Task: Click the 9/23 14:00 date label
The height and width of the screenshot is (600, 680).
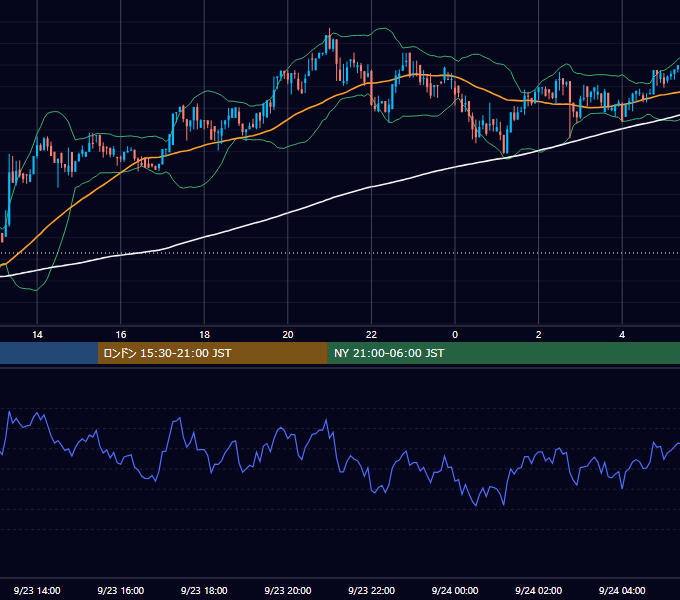Action: pyautogui.click(x=37, y=590)
